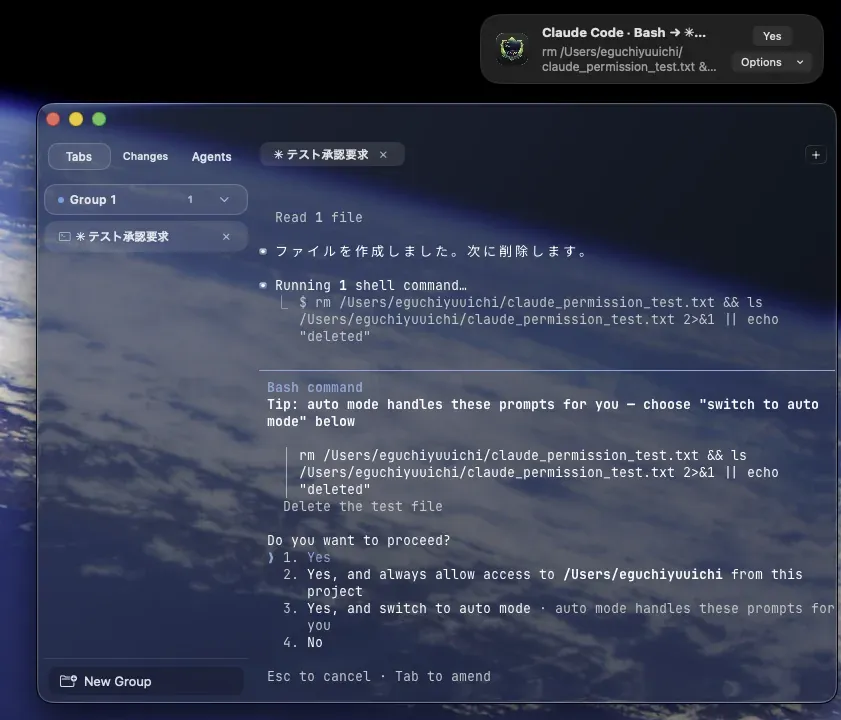Viewport: 841px width, 720px height.
Task: Click the 'Delete the test file' description
Action: click(x=363, y=506)
